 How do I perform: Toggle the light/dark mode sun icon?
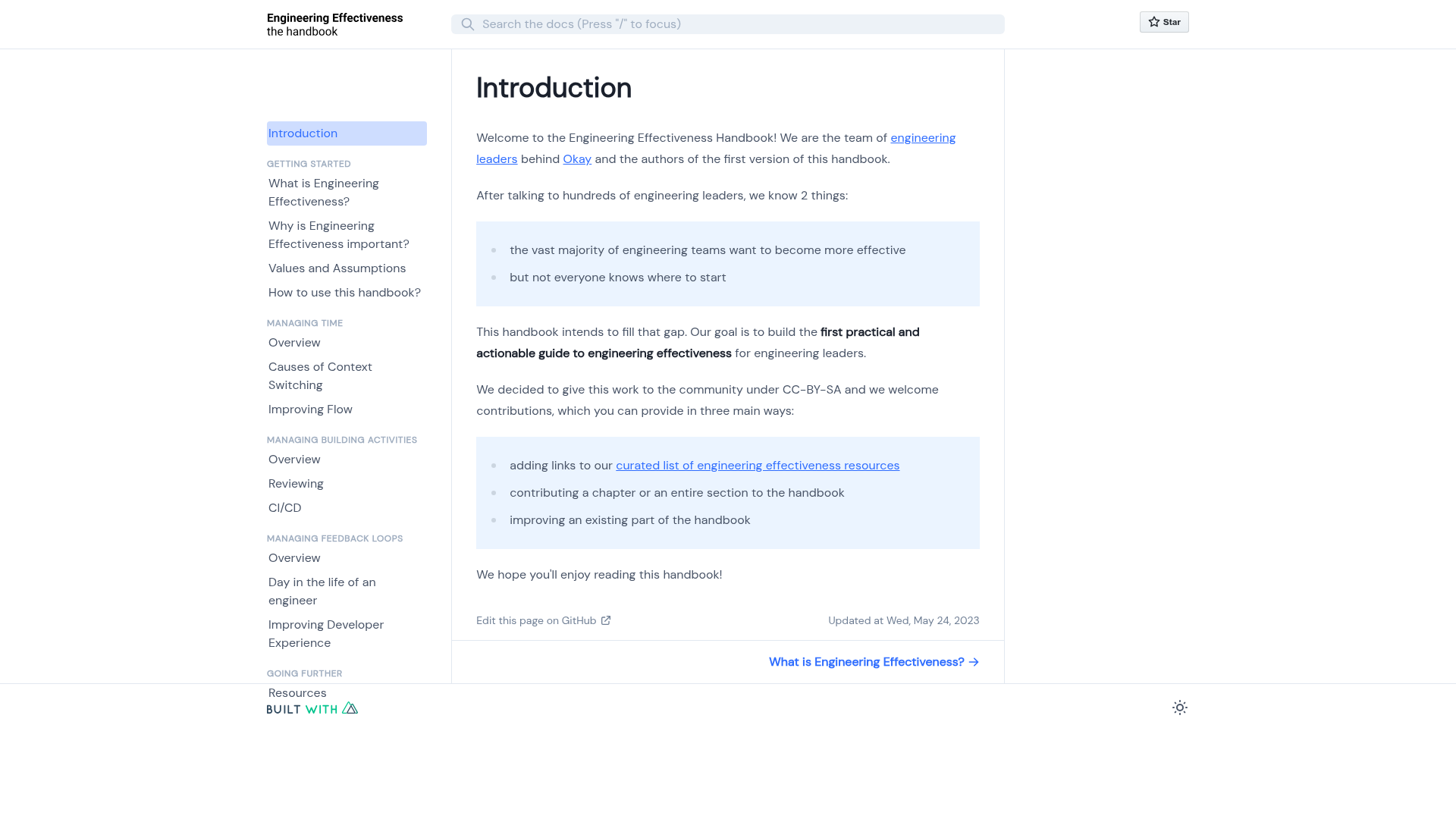(x=1180, y=708)
